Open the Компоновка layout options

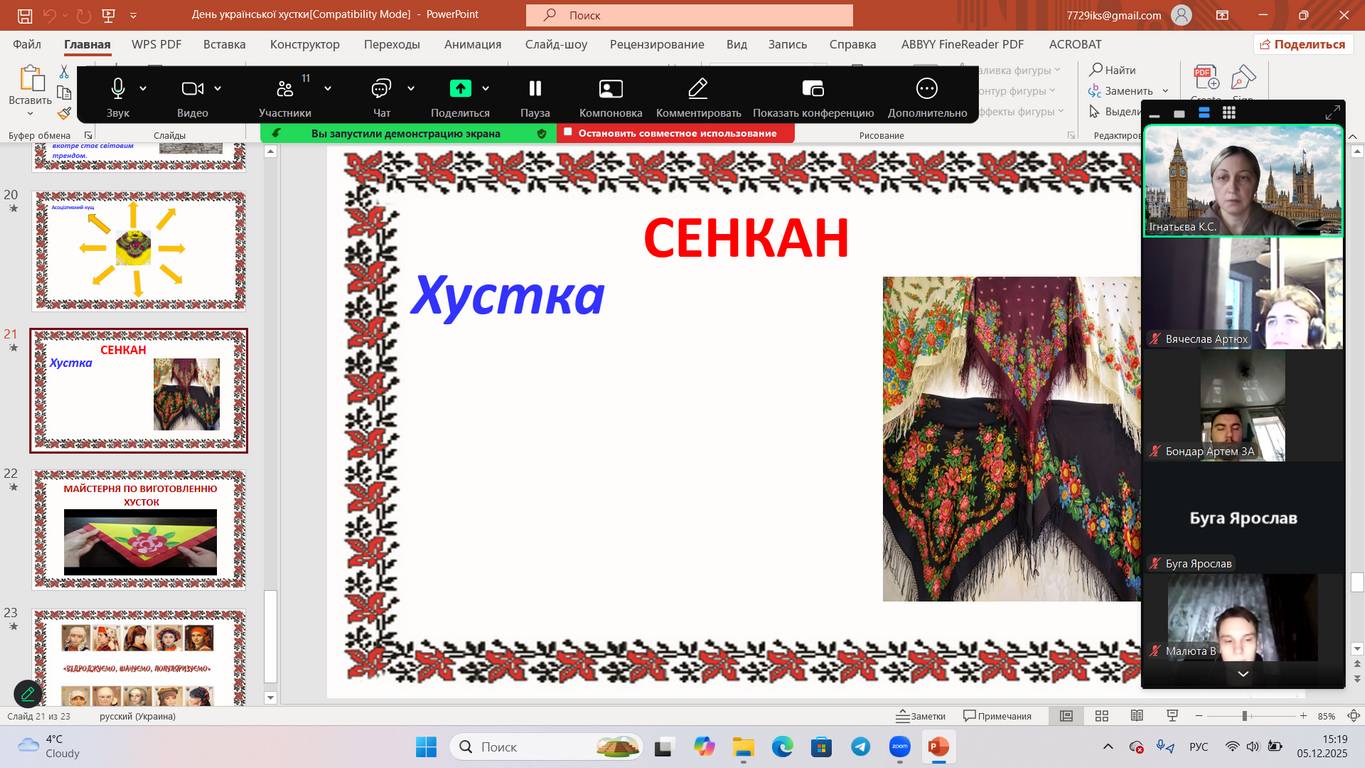(x=610, y=88)
